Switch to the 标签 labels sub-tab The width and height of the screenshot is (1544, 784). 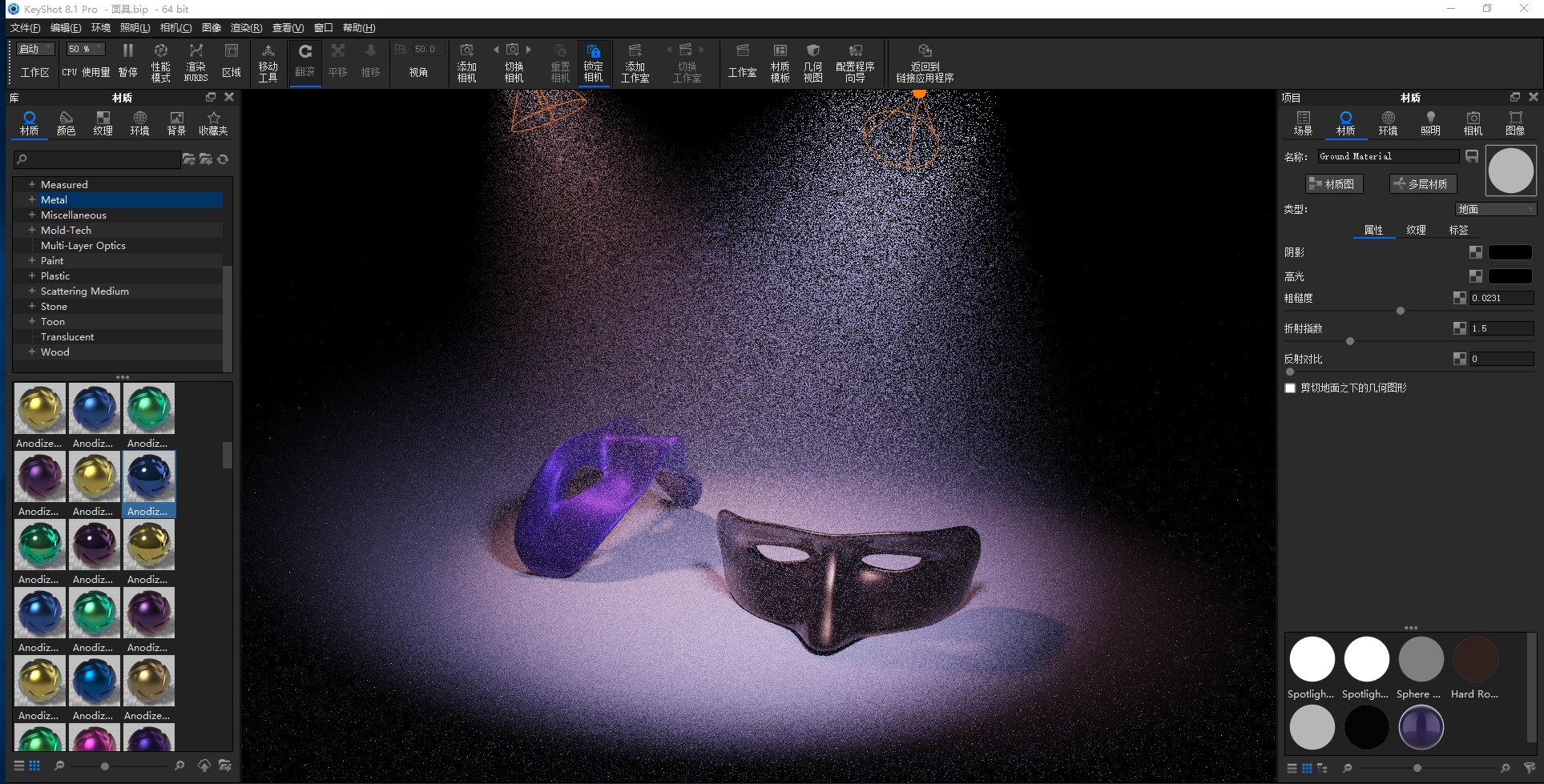tap(1458, 230)
